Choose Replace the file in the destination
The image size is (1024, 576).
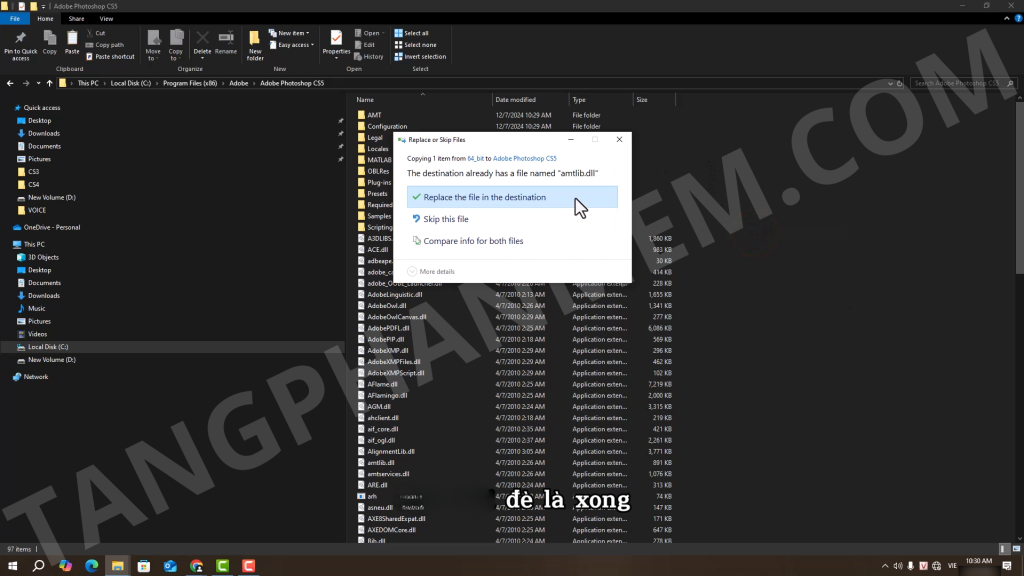click(485, 197)
